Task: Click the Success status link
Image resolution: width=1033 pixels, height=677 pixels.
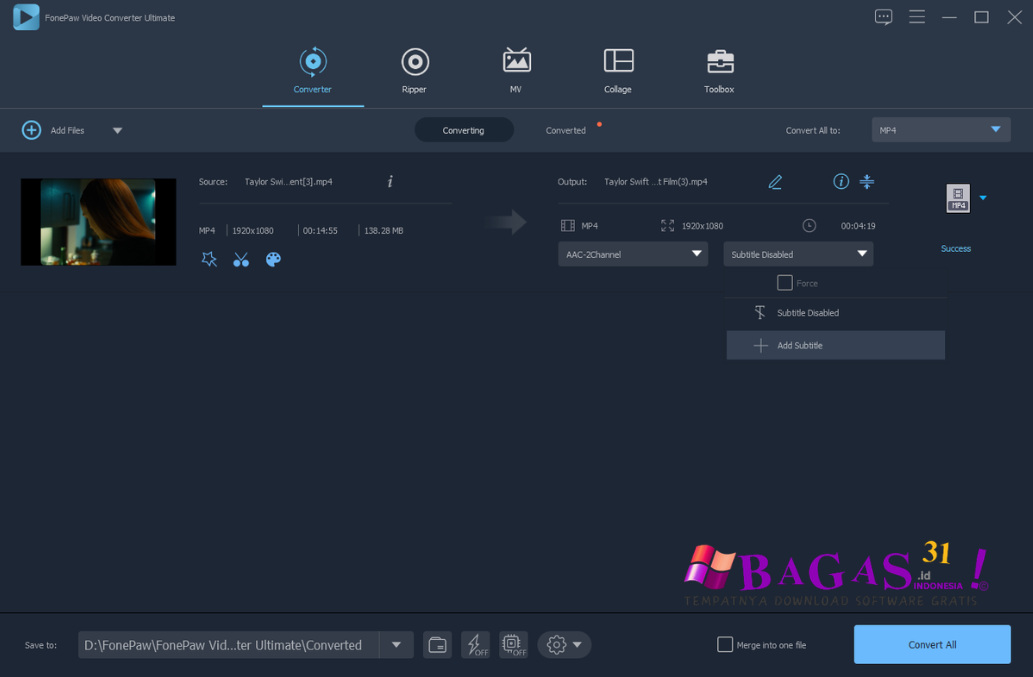Action: click(956, 248)
